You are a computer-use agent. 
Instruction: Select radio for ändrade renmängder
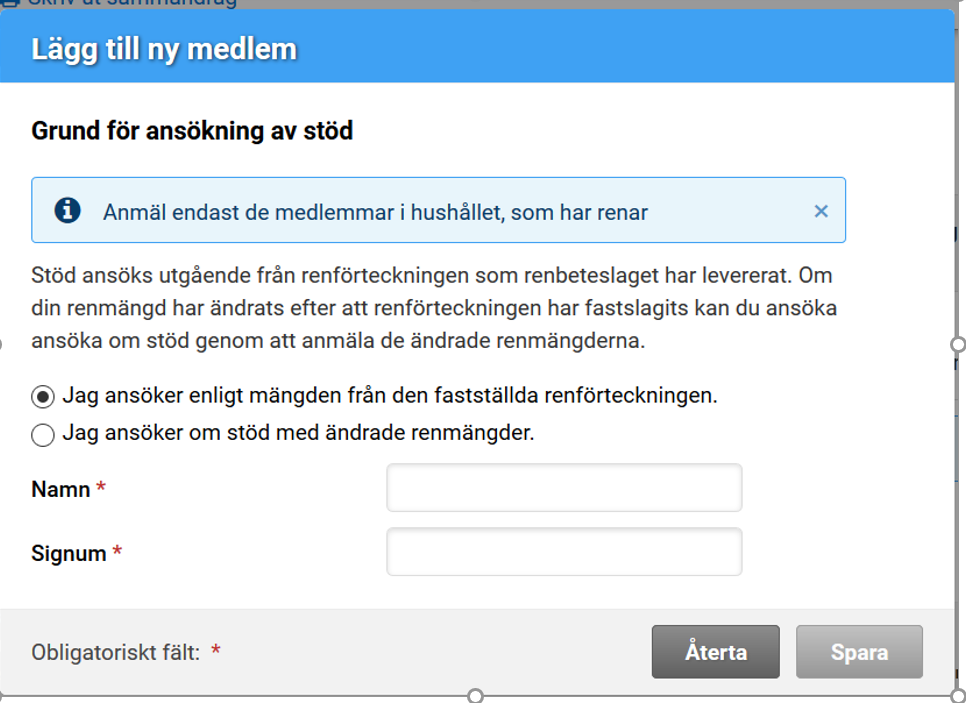coord(43,434)
